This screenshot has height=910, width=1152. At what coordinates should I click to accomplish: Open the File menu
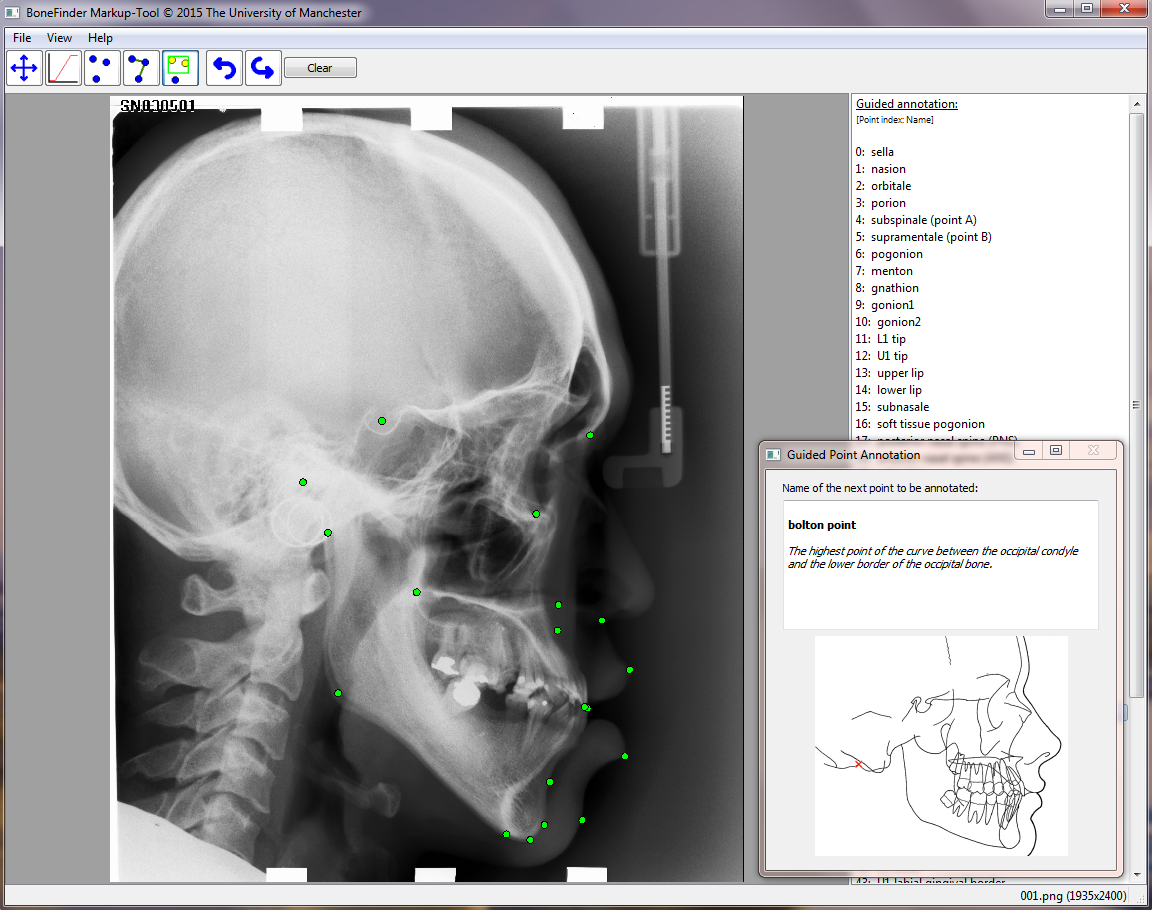pyautogui.click(x=22, y=38)
